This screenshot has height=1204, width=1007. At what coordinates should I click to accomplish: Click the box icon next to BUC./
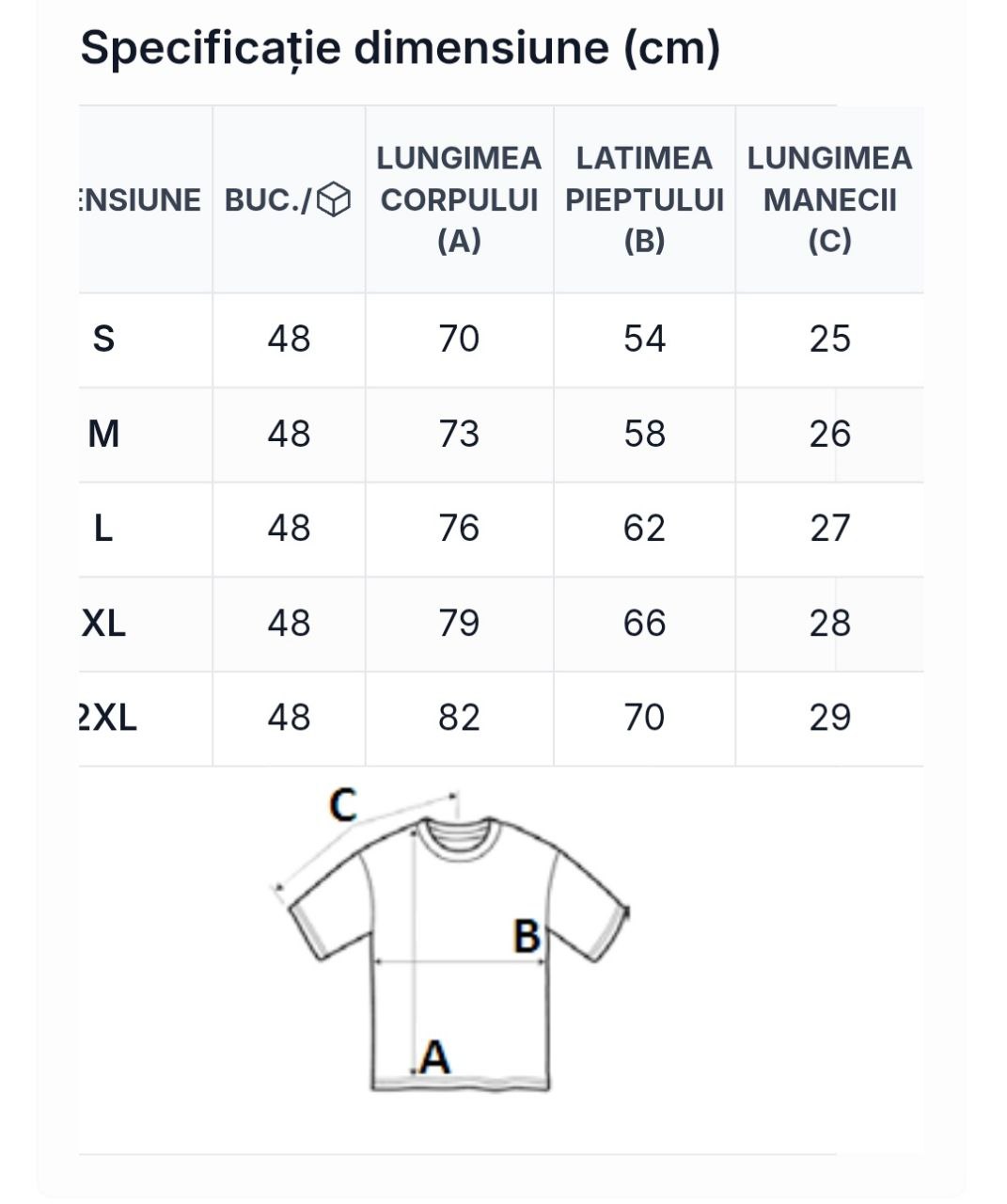coord(334,199)
